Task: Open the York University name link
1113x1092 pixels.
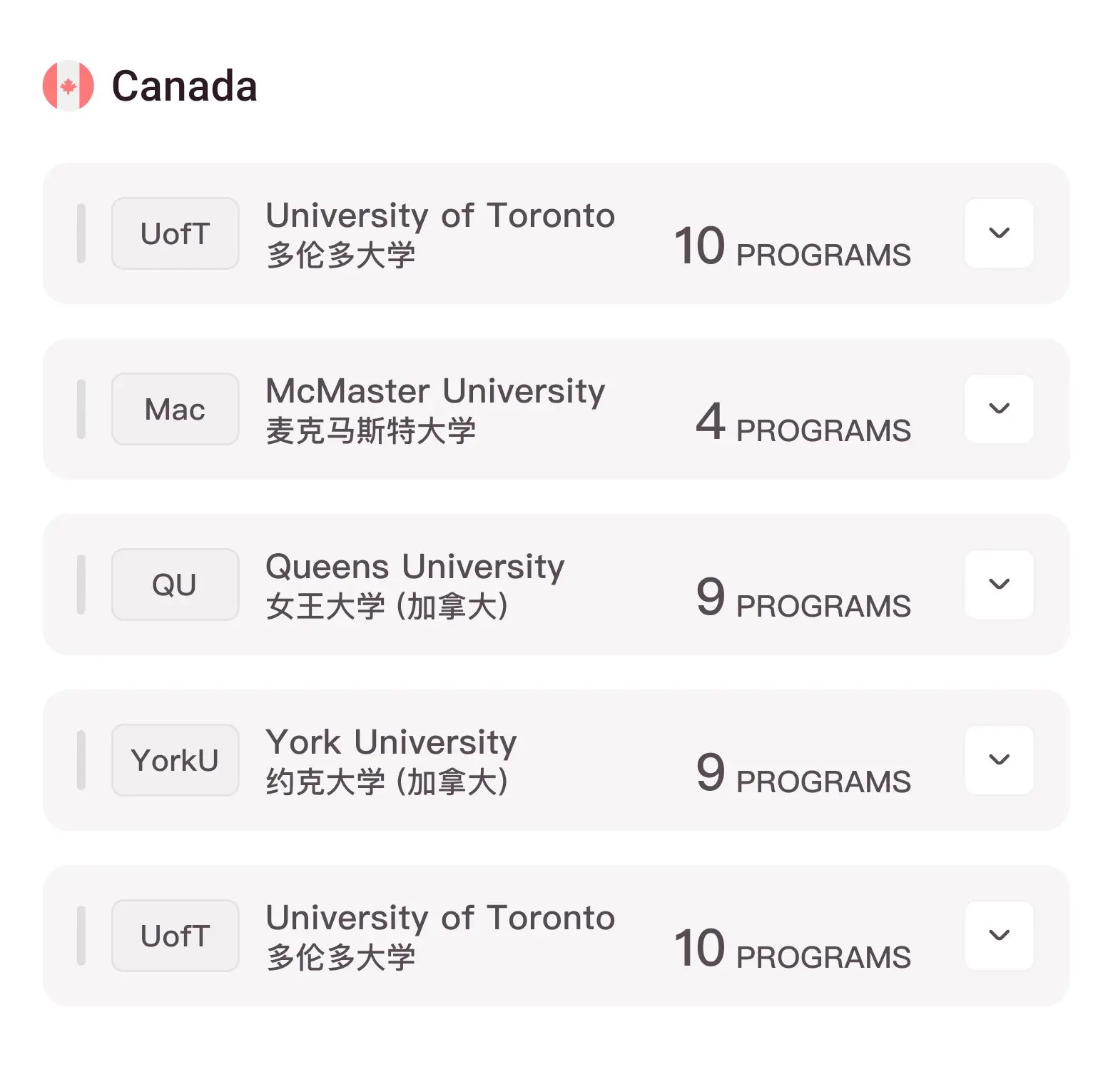Action: (391, 742)
